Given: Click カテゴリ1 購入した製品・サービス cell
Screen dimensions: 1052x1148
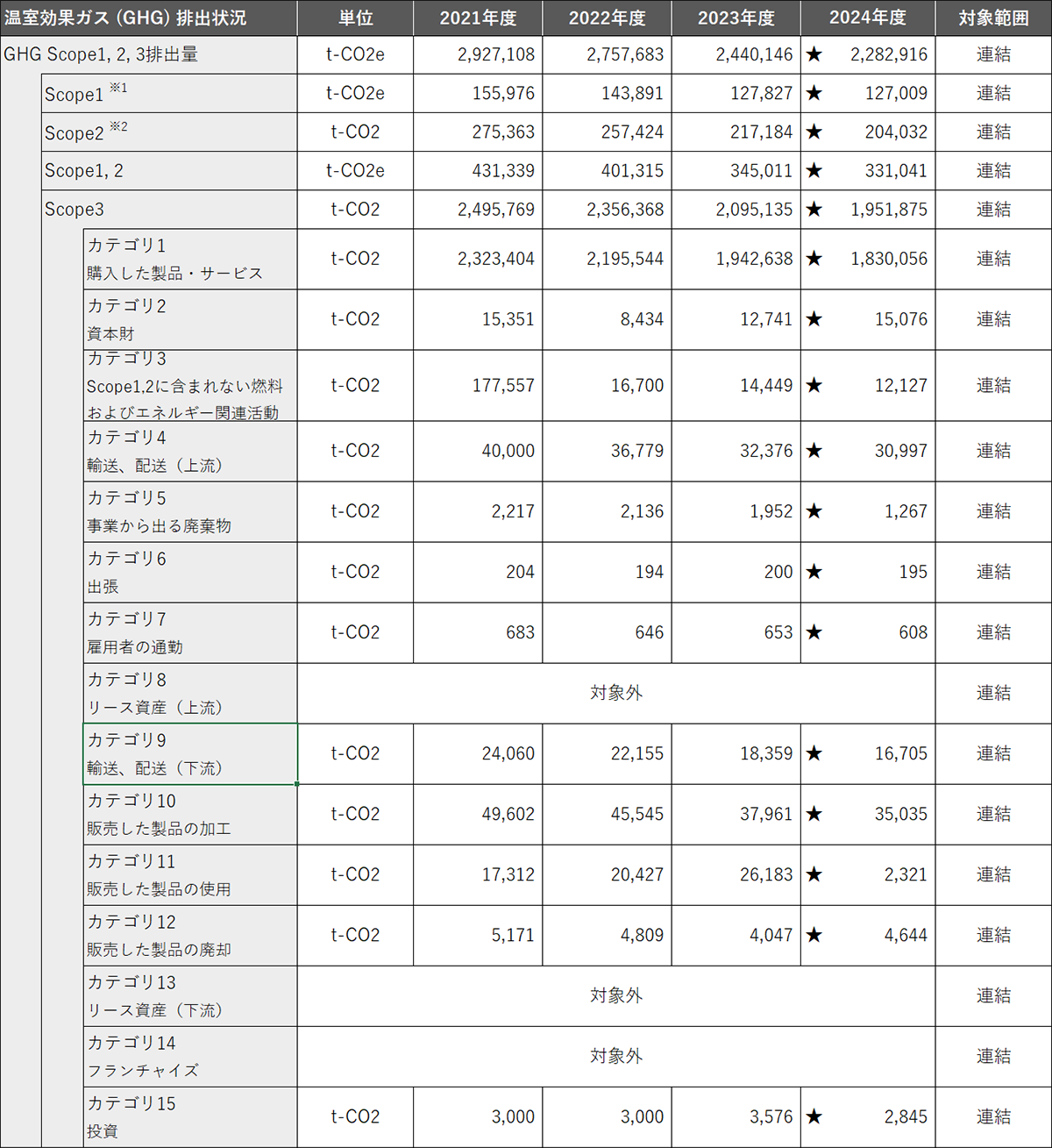Looking at the screenshot, I should point(190,259).
